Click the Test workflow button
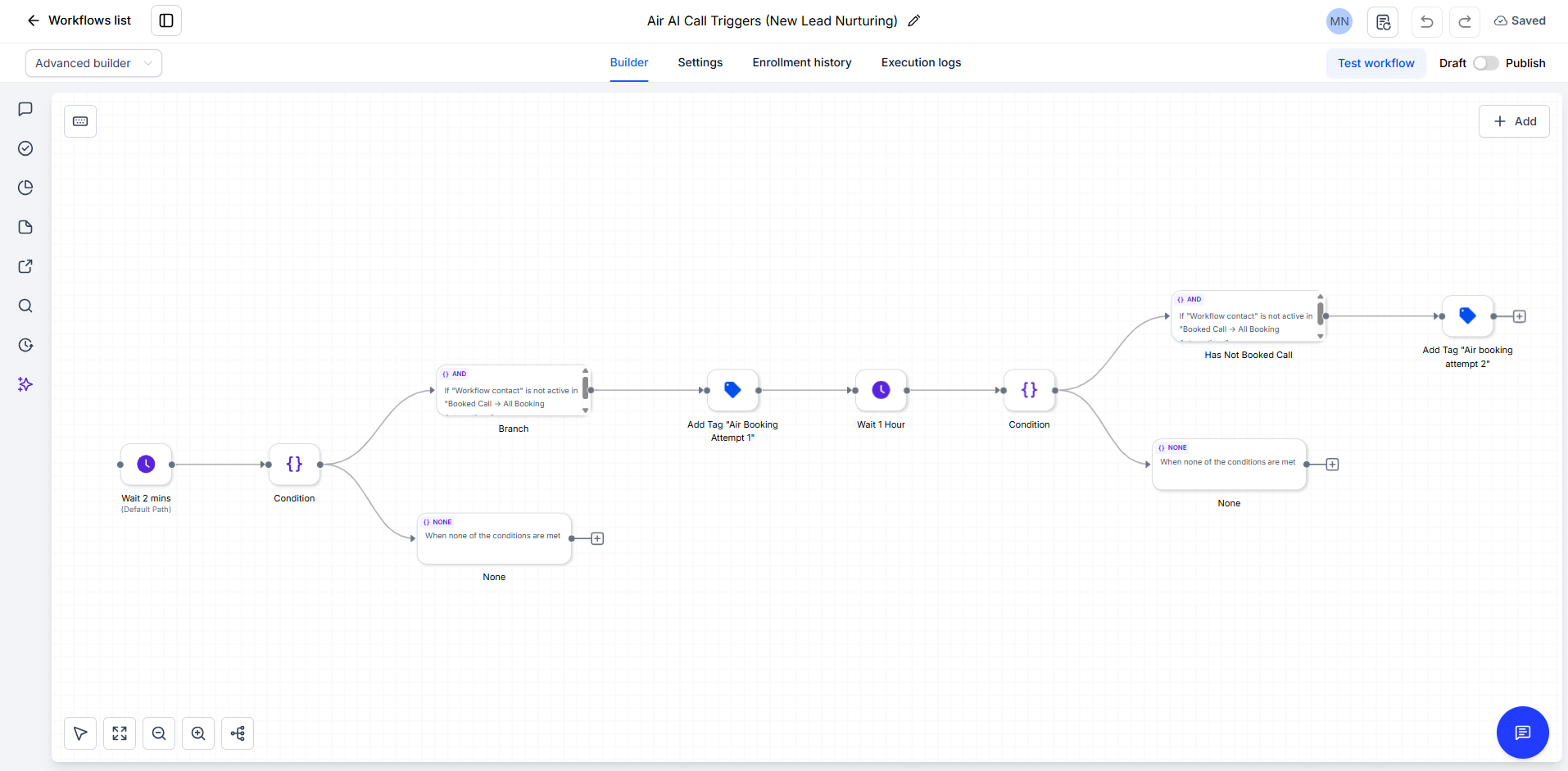1568x771 pixels. point(1376,63)
